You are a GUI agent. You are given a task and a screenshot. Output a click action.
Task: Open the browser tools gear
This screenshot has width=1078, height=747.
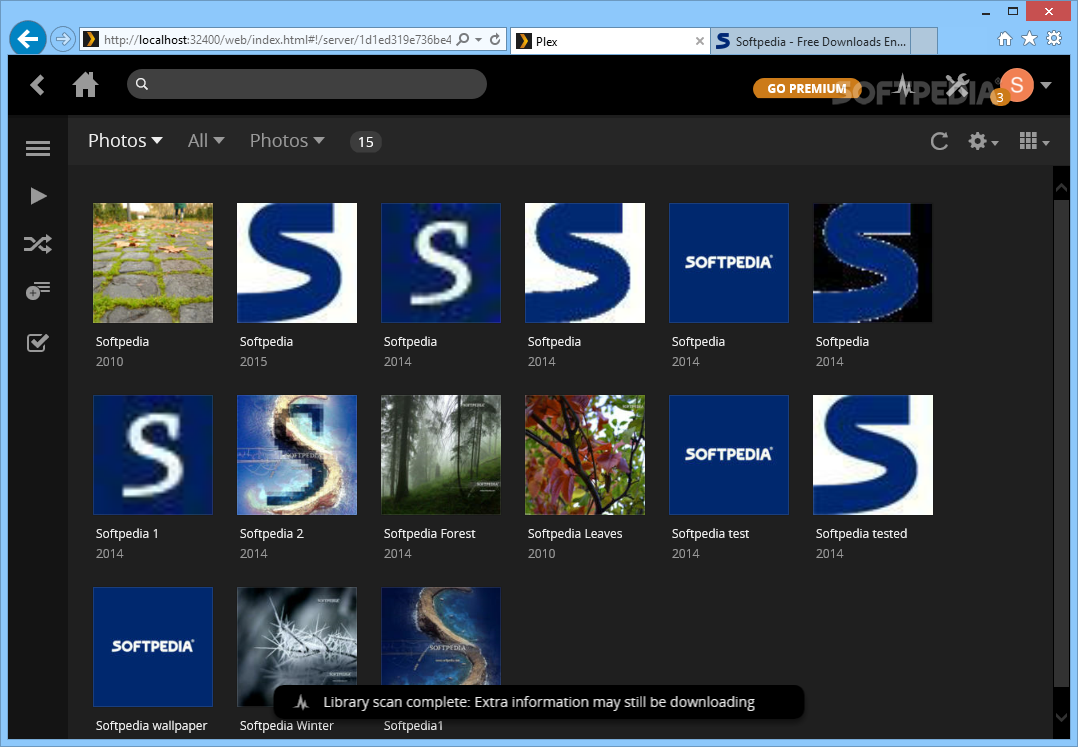(x=1054, y=38)
